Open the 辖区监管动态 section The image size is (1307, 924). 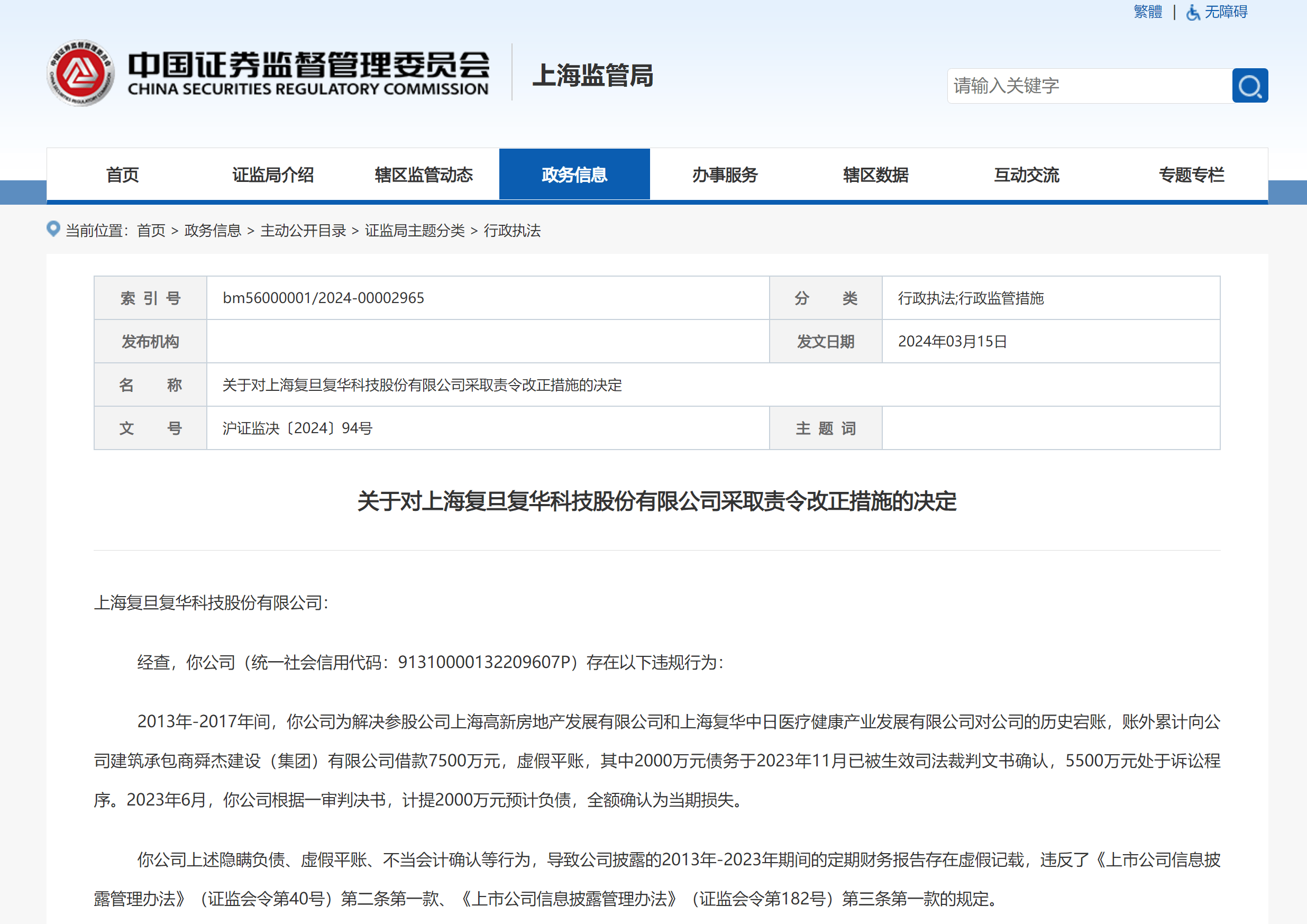(x=424, y=175)
